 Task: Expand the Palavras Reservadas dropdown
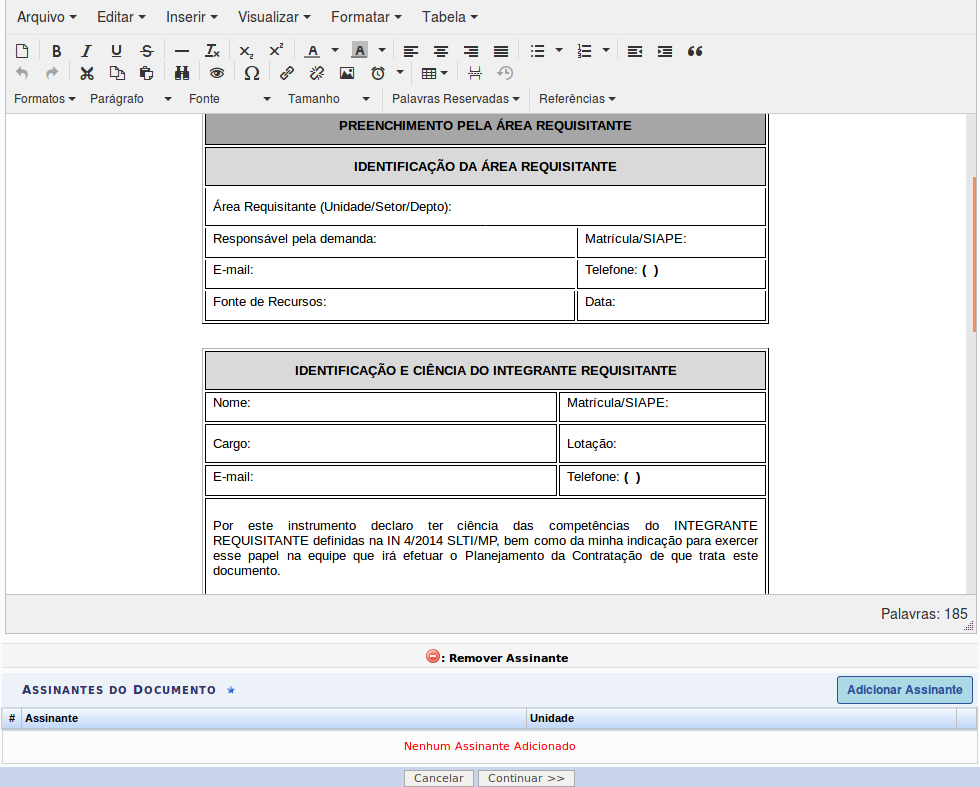[x=455, y=99]
